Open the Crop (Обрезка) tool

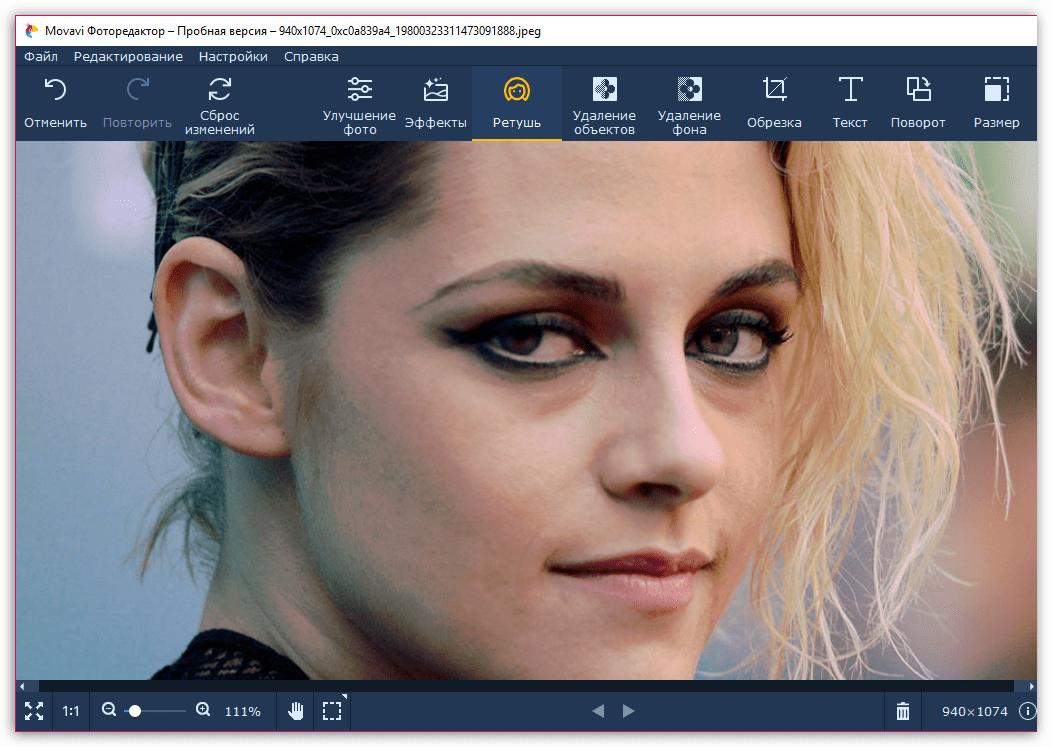(x=774, y=104)
